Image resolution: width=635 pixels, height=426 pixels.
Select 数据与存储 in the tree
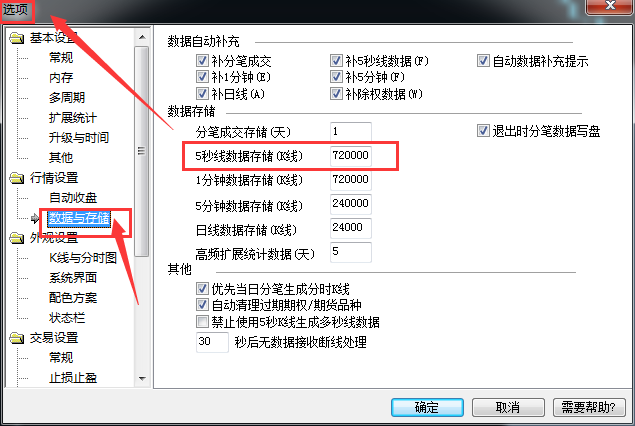[x=79, y=218]
